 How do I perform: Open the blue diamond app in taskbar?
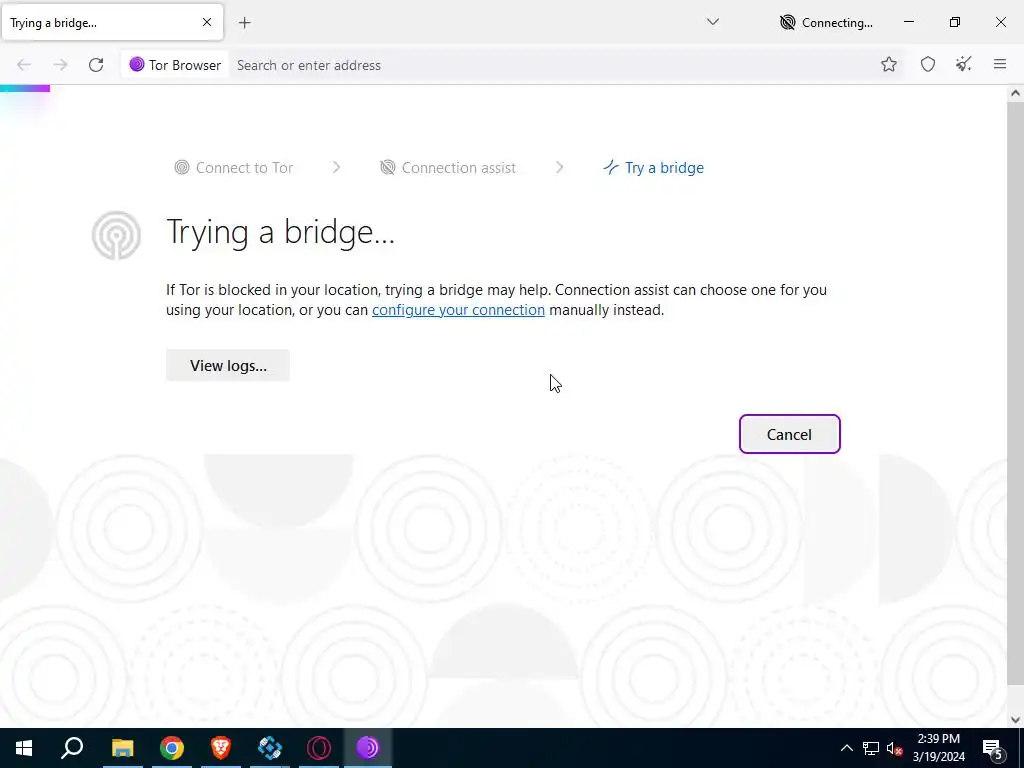coord(270,748)
